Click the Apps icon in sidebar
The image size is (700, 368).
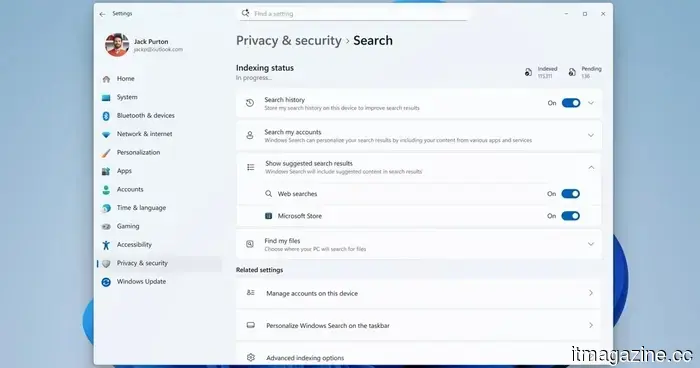(106, 171)
